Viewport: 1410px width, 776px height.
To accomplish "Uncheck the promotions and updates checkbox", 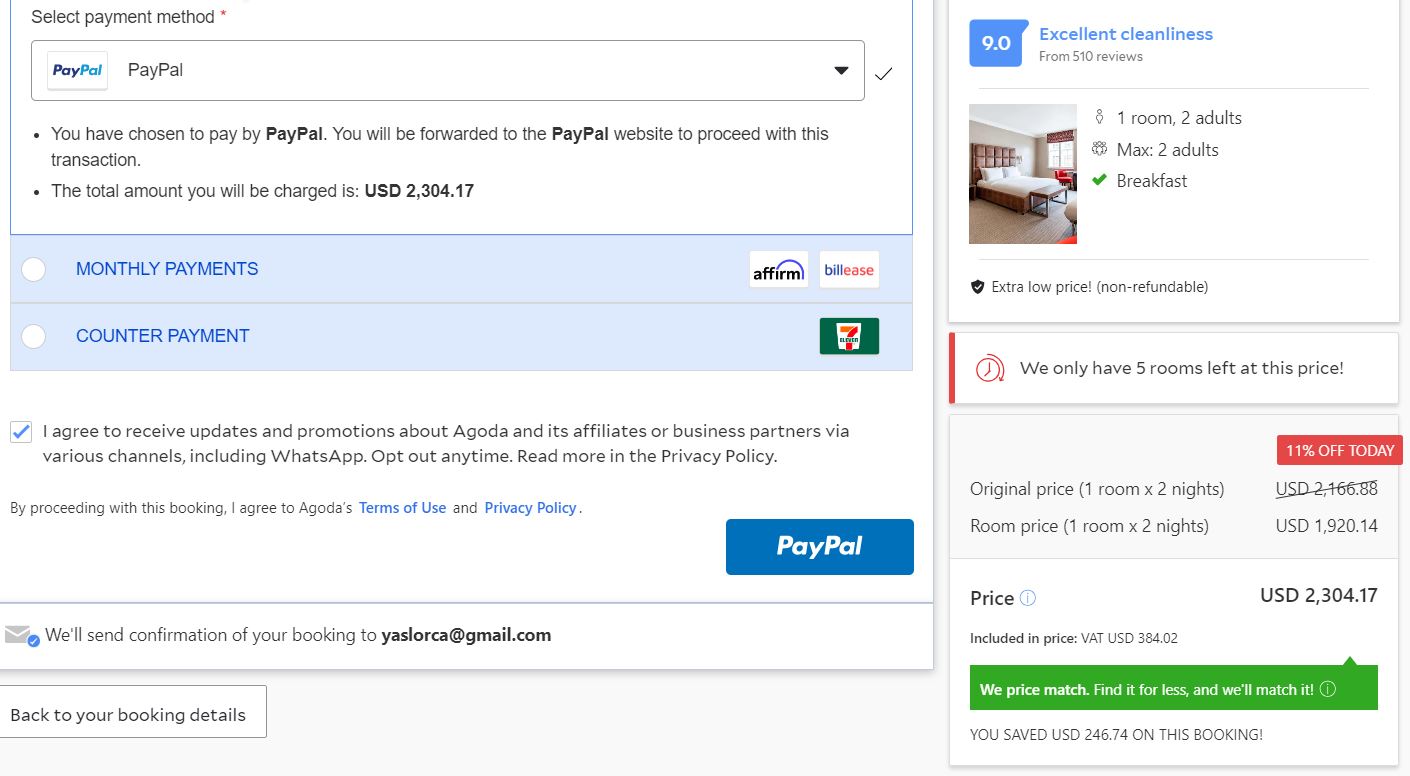I will 21,432.
